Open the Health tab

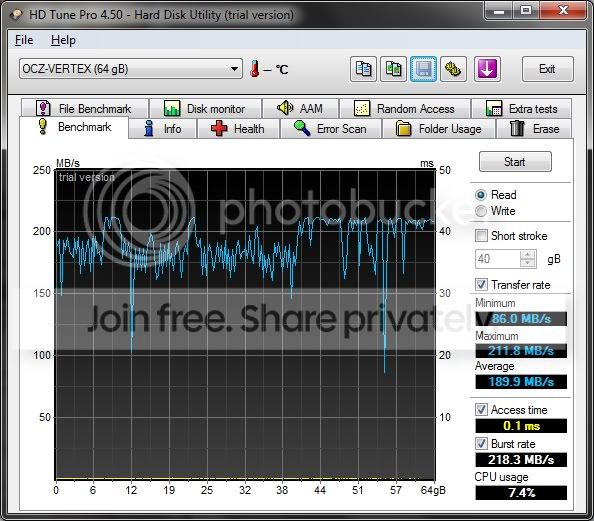238,129
